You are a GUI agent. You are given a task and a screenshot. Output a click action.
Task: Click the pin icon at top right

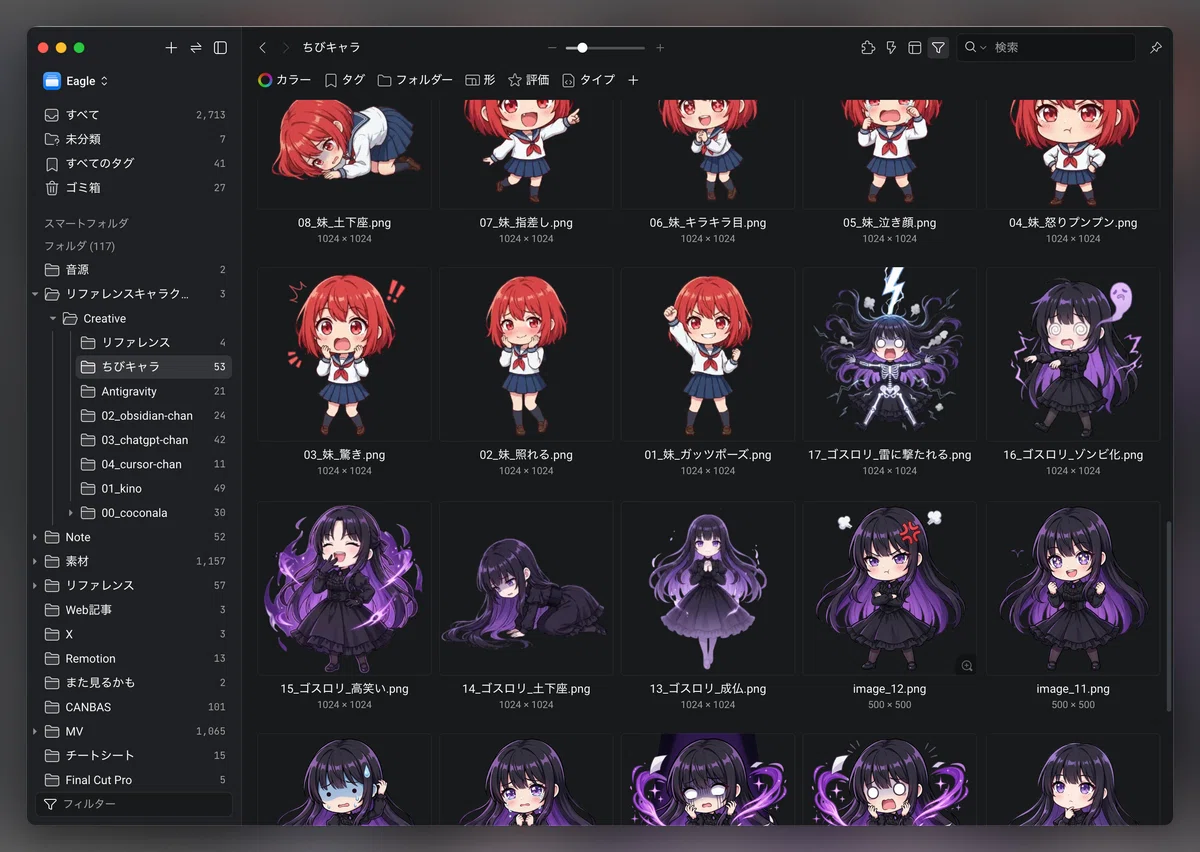point(1156,48)
